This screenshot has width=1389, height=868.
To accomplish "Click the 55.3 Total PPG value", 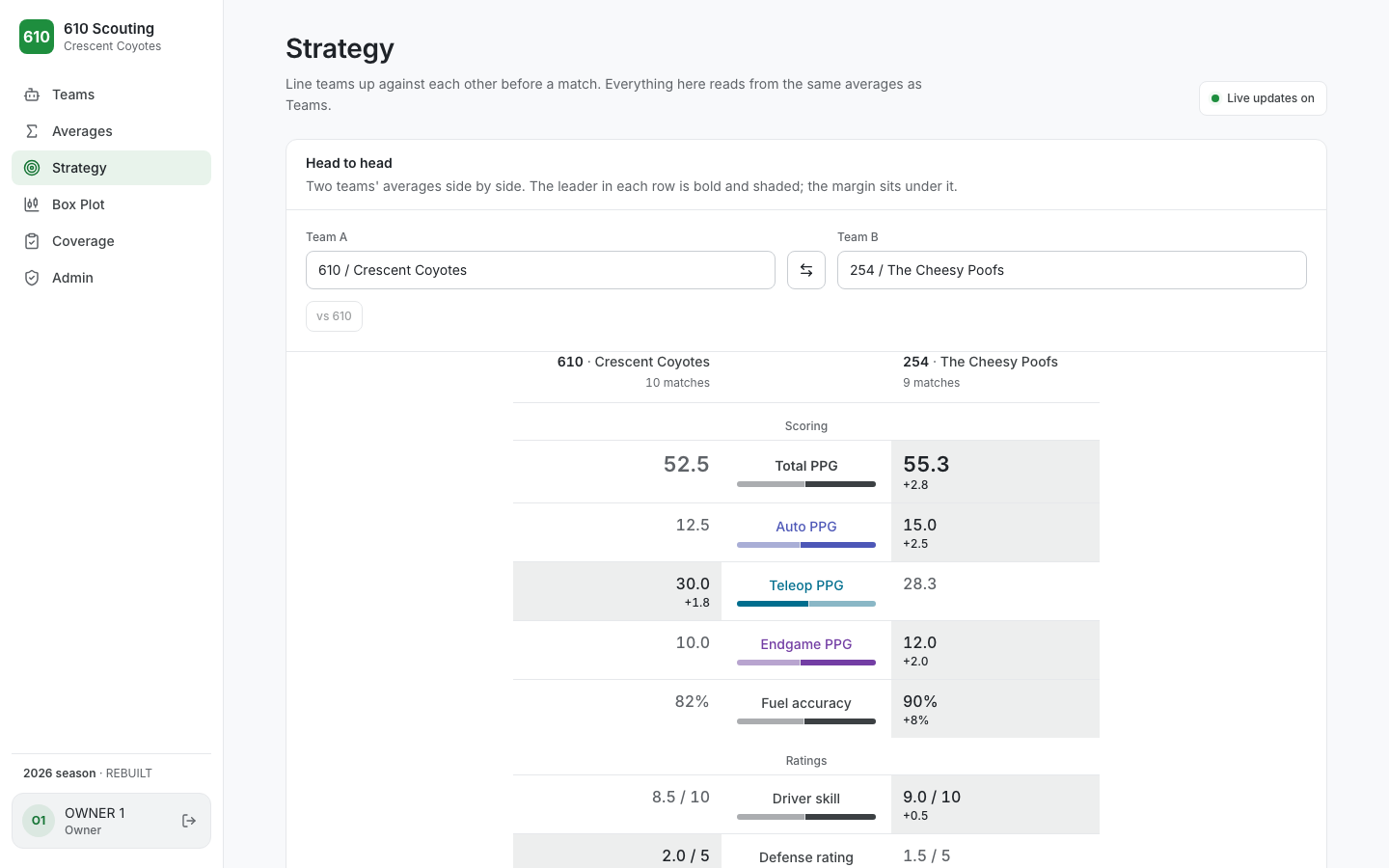I will [926, 464].
